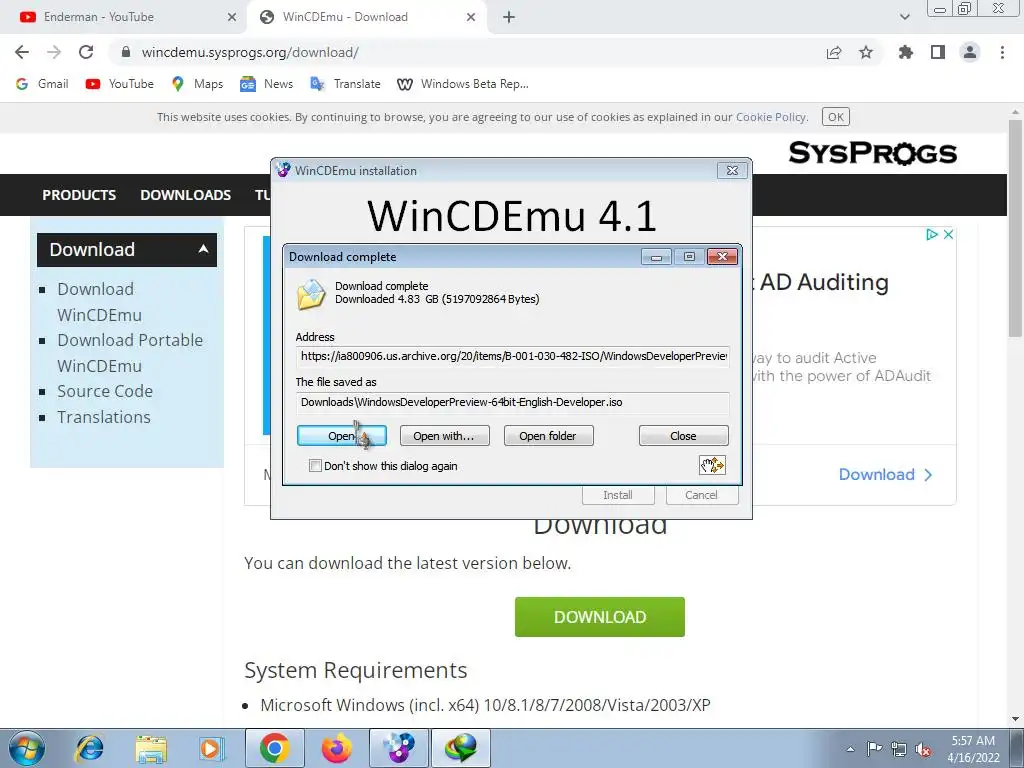Open a new tab with plus button
Viewport: 1024px width, 768px height.
tap(509, 17)
